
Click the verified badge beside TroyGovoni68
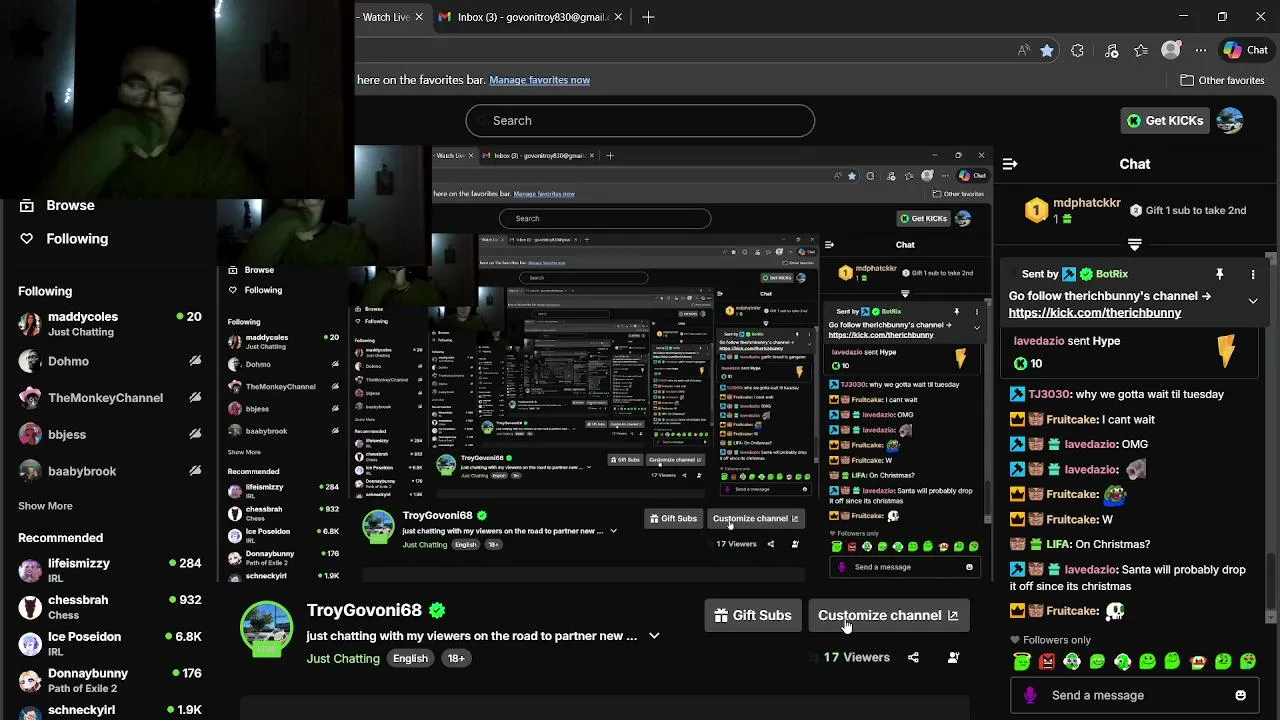tap(437, 610)
